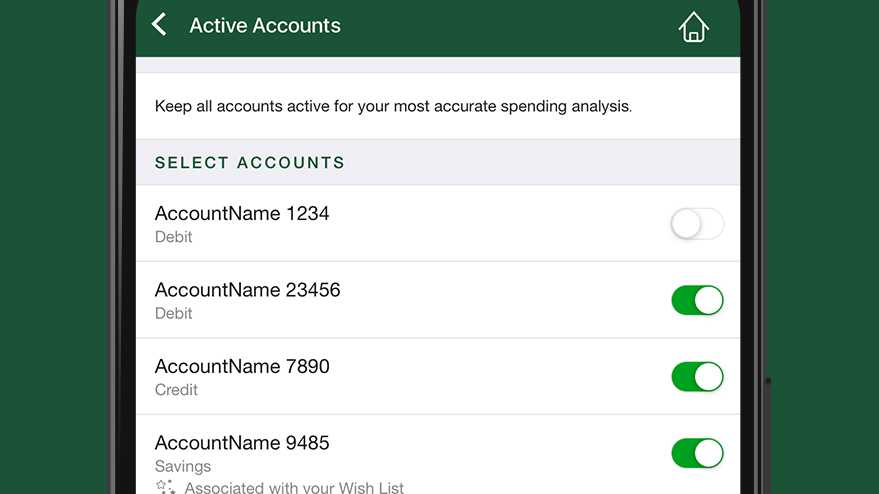Click the Debit label under AccountName 1234

[173, 237]
